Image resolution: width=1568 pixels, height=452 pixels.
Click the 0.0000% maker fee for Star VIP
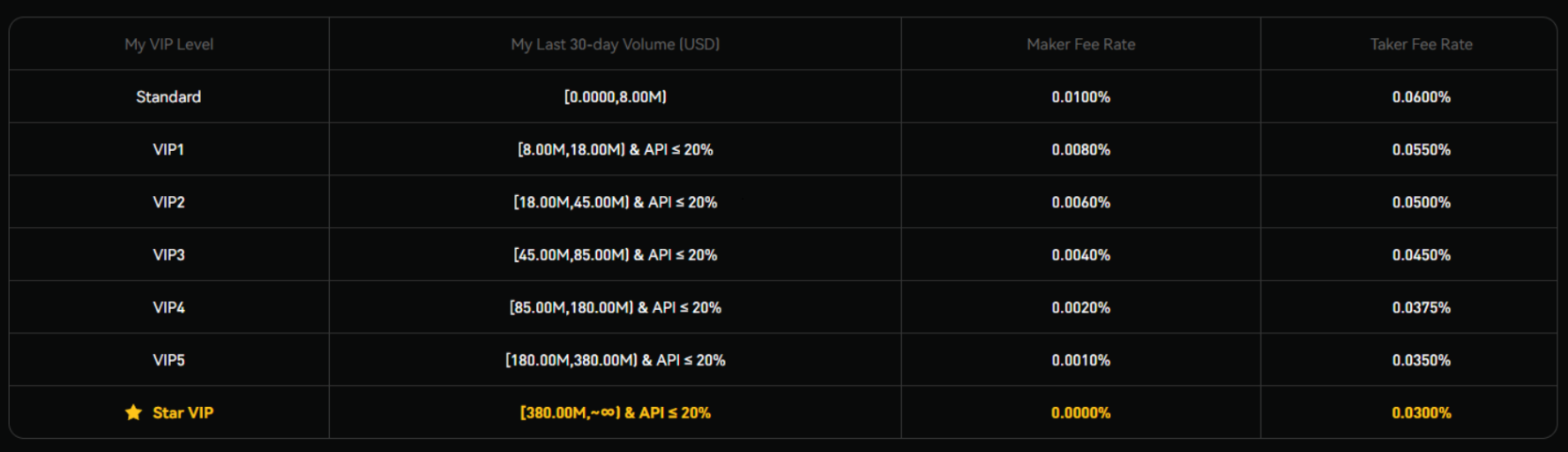pos(1080,412)
